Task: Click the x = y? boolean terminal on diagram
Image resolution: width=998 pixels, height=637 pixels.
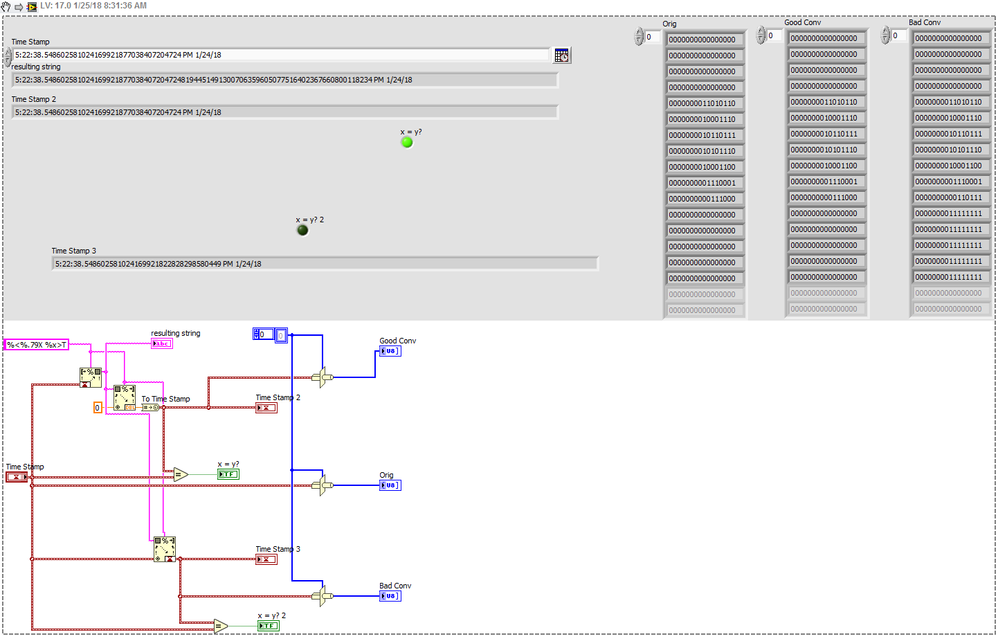Action: click(228, 474)
